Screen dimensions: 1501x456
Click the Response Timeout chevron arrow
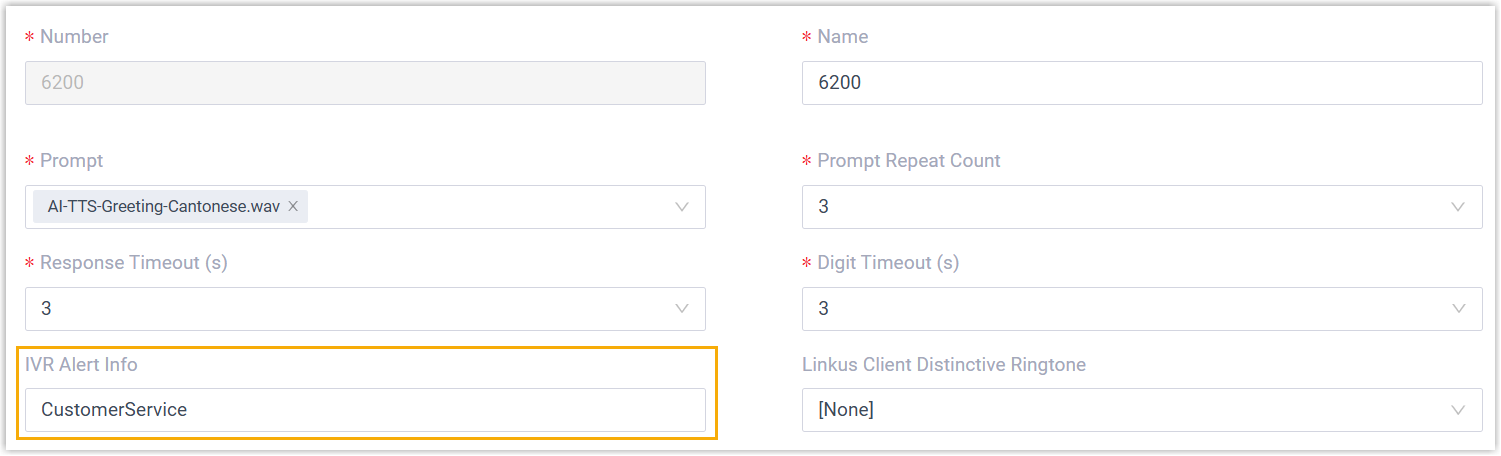pyautogui.click(x=682, y=309)
